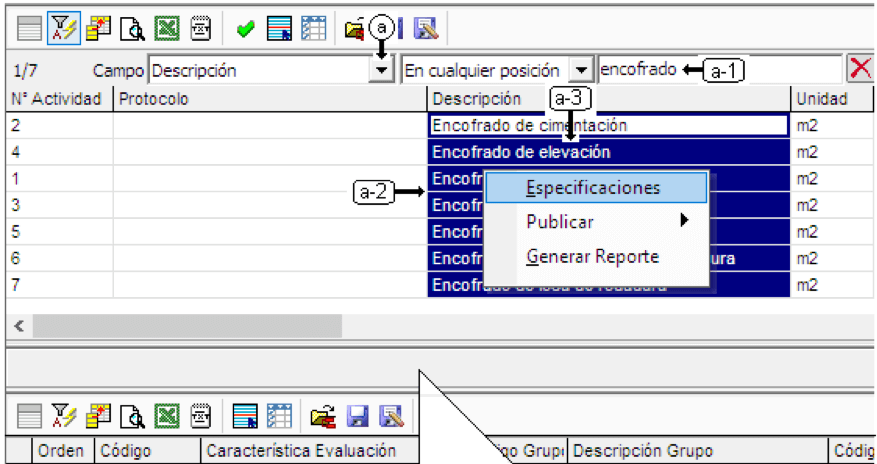Screen dimensions: 877x464
Task: Click the open folder icon in bottom toolbar
Action: pos(324,416)
